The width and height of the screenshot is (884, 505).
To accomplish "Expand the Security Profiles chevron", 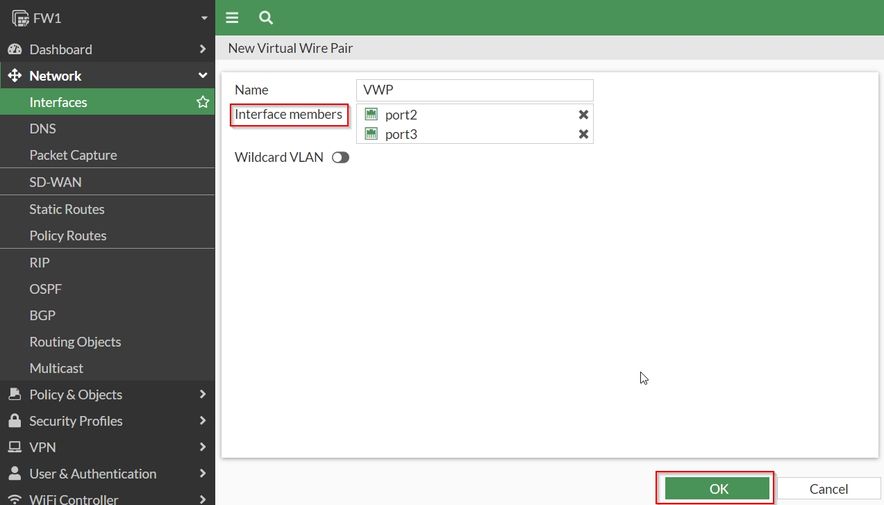I will (x=203, y=420).
